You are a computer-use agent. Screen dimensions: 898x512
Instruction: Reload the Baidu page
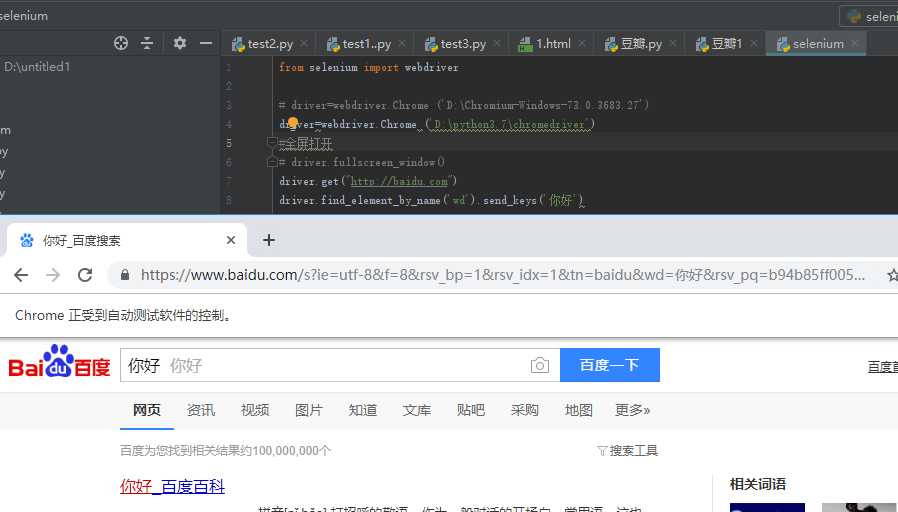point(85,275)
